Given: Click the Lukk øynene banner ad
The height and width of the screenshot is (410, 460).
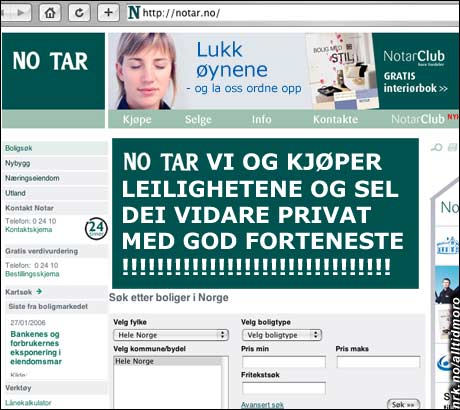Looking at the screenshot, I should pyautogui.click(x=207, y=71).
